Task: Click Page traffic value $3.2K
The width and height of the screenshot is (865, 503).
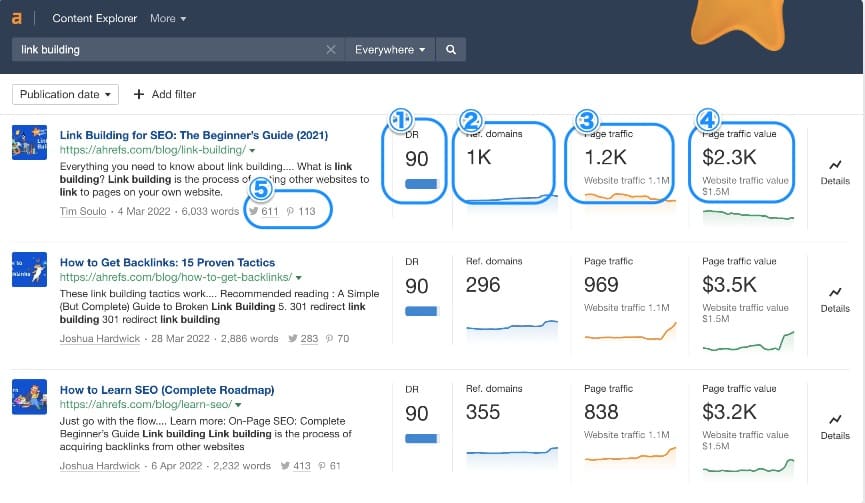Action: [729, 413]
